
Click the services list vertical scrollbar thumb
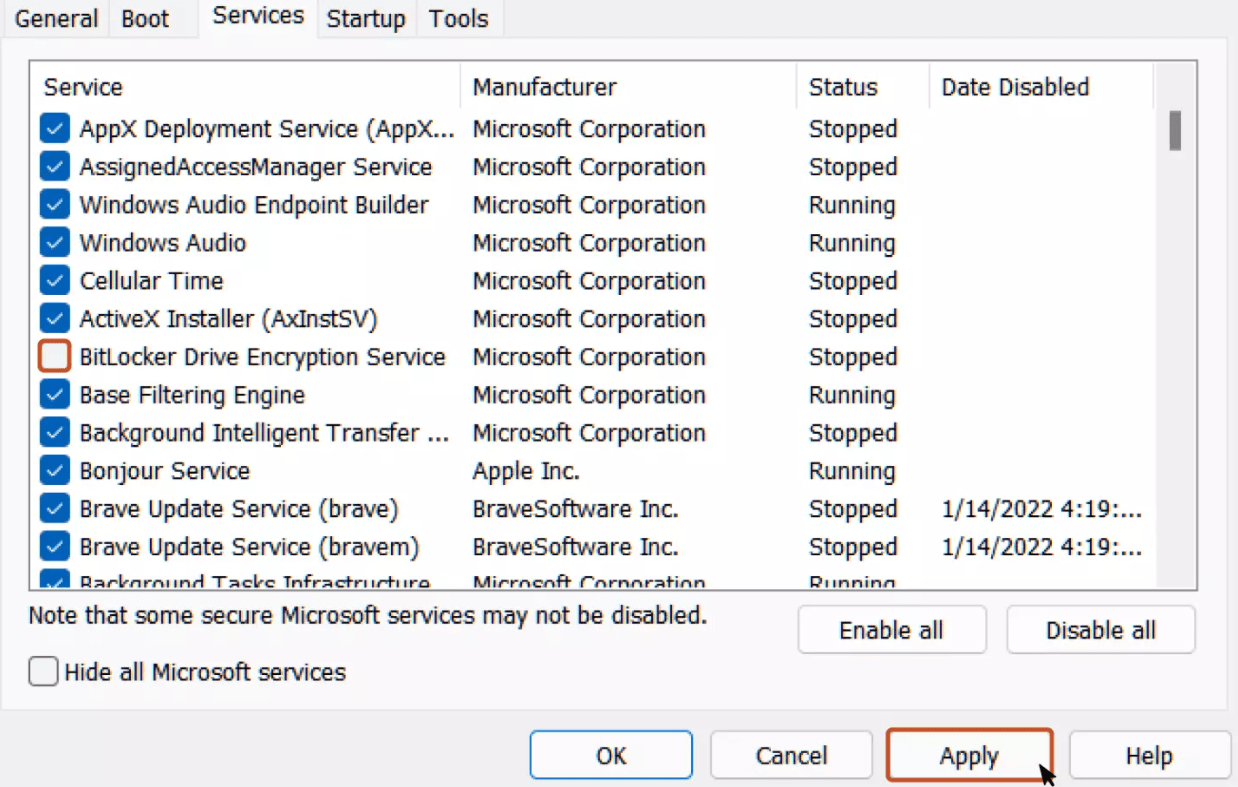1175,131
